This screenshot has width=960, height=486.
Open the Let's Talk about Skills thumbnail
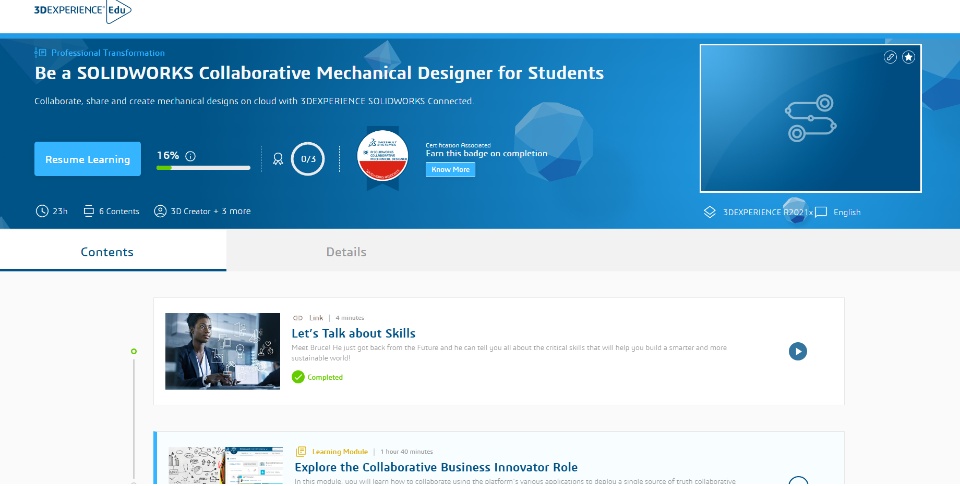tap(222, 351)
